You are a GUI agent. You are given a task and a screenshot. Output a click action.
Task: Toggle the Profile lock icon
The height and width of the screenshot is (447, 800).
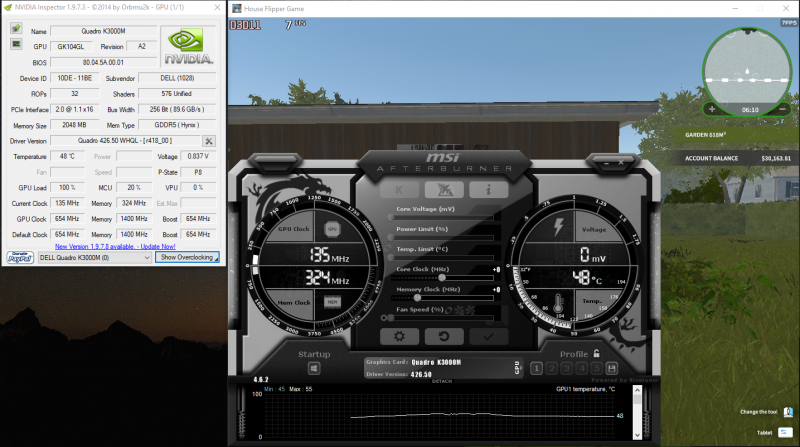point(596,353)
